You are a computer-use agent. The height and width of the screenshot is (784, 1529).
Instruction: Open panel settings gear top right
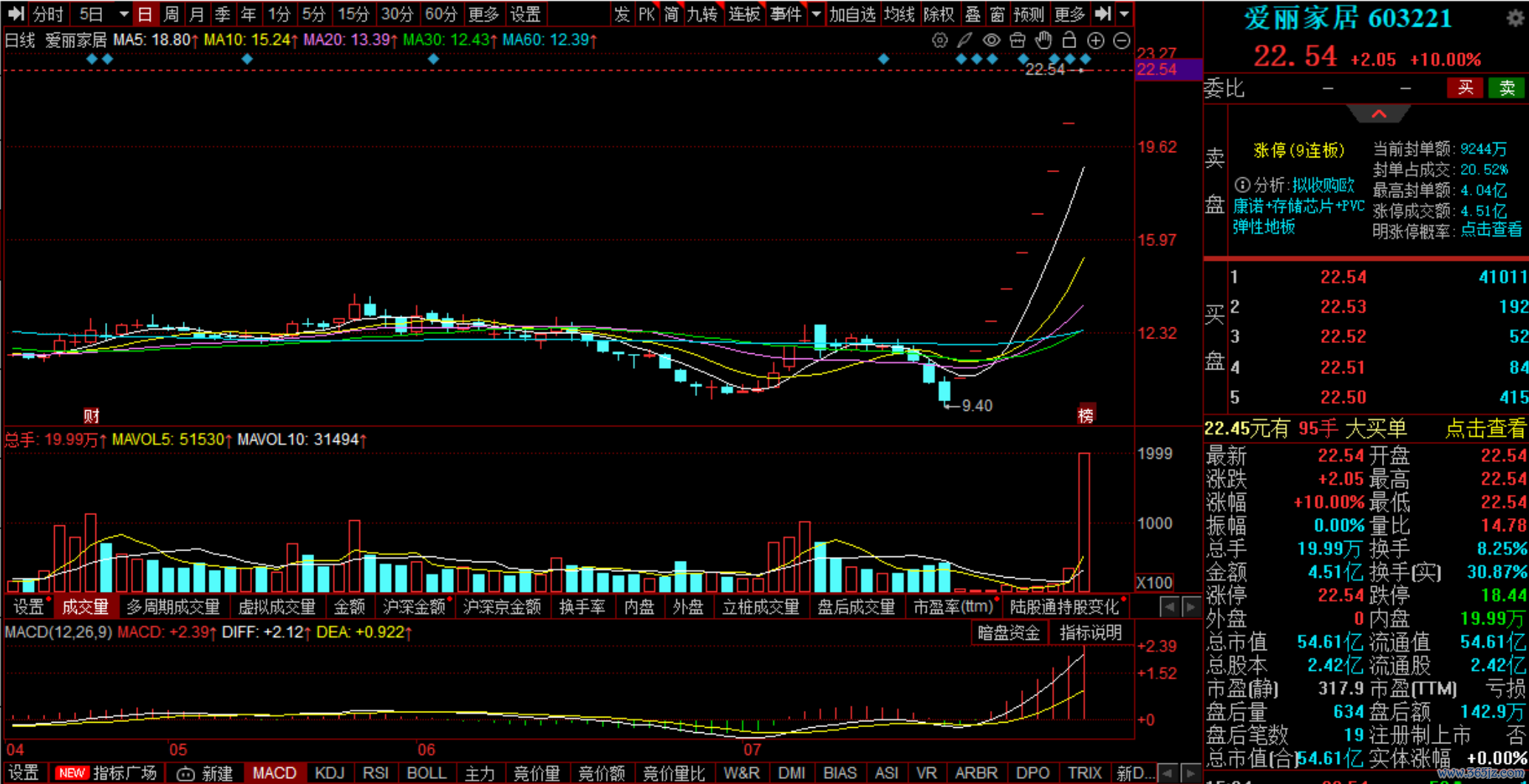pos(1515,18)
